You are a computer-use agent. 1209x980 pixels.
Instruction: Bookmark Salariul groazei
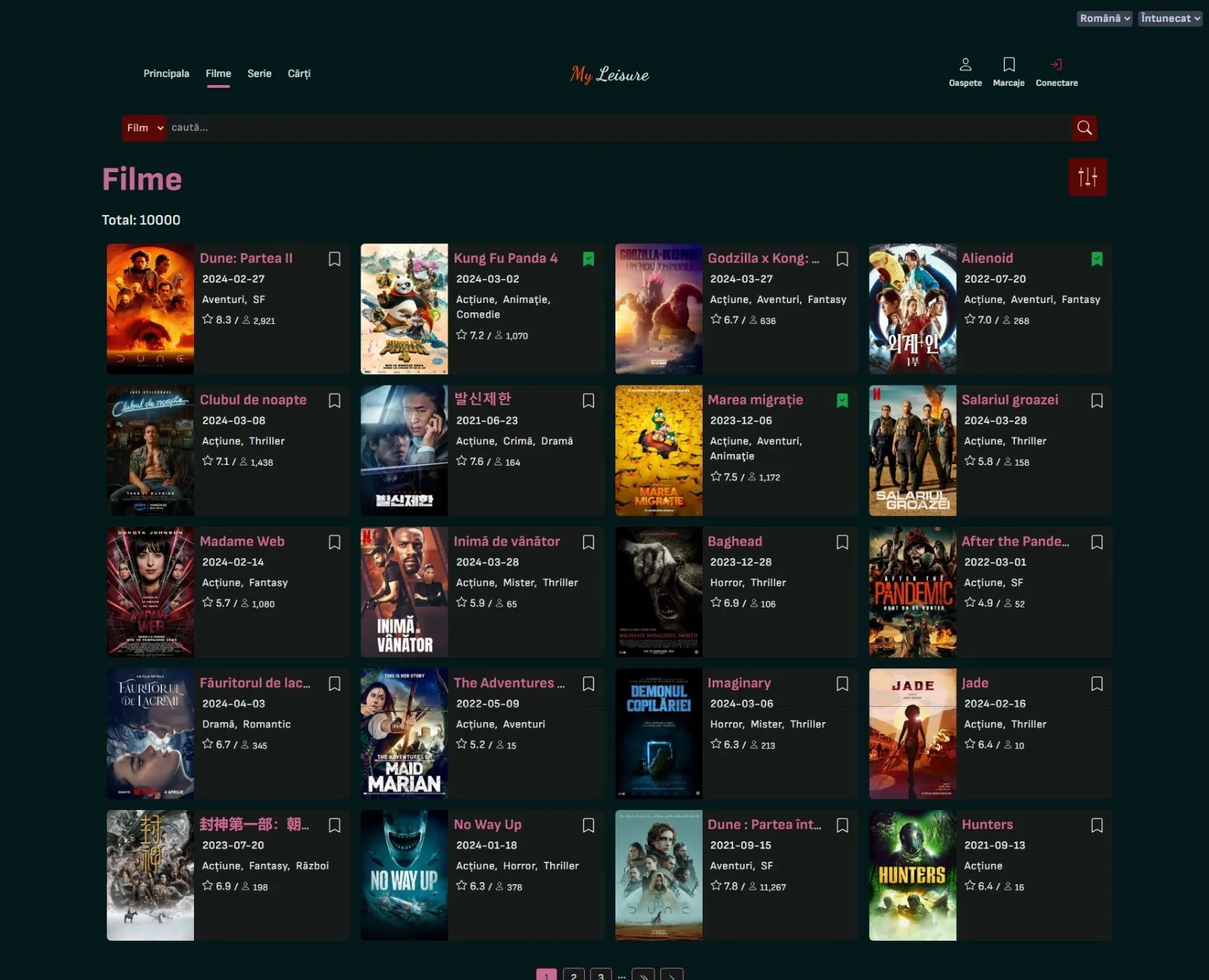(x=1097, y=401)
